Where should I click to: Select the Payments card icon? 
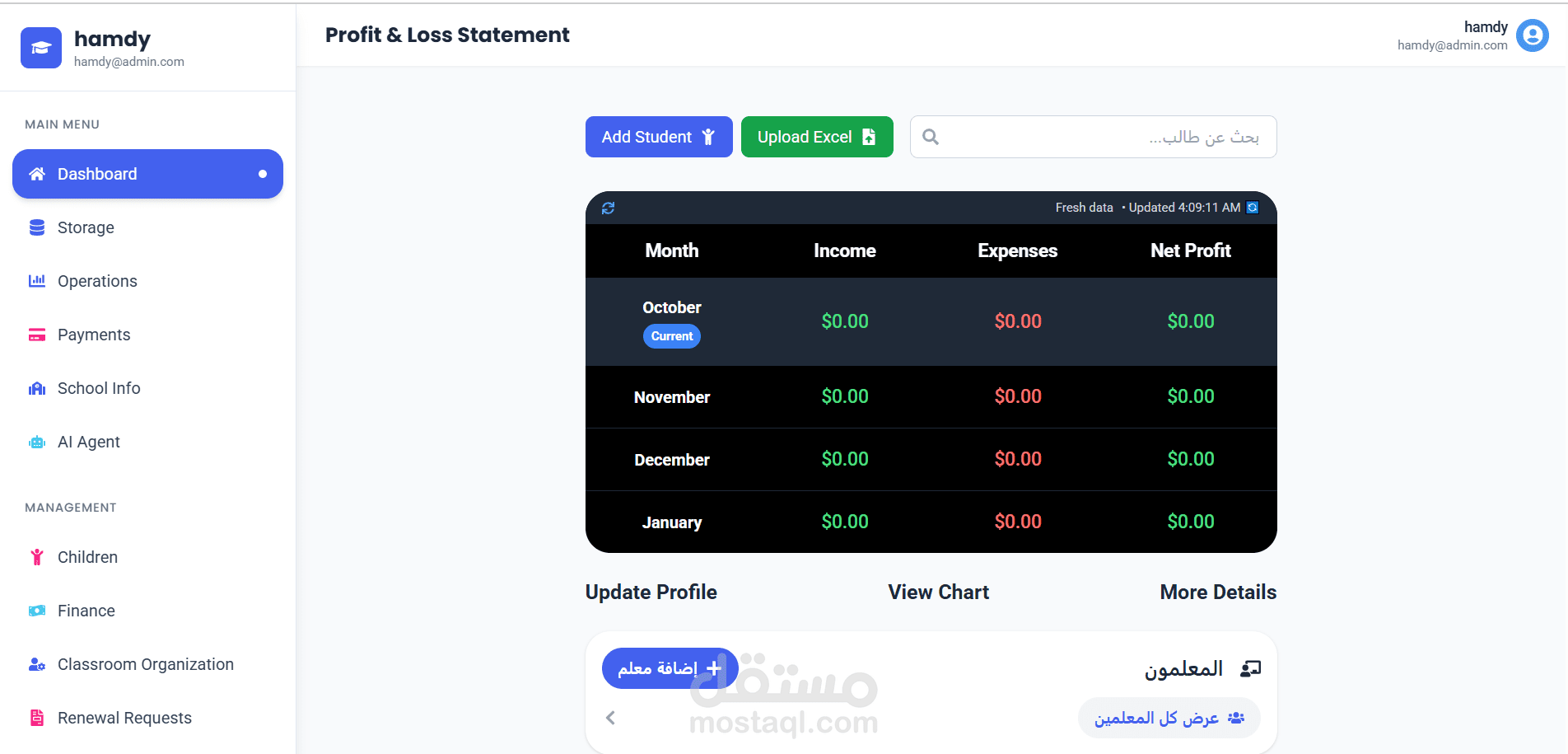pos(37,335)
